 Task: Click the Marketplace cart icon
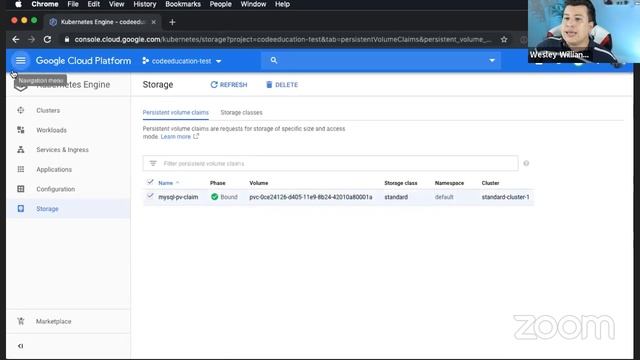point(20,321)
